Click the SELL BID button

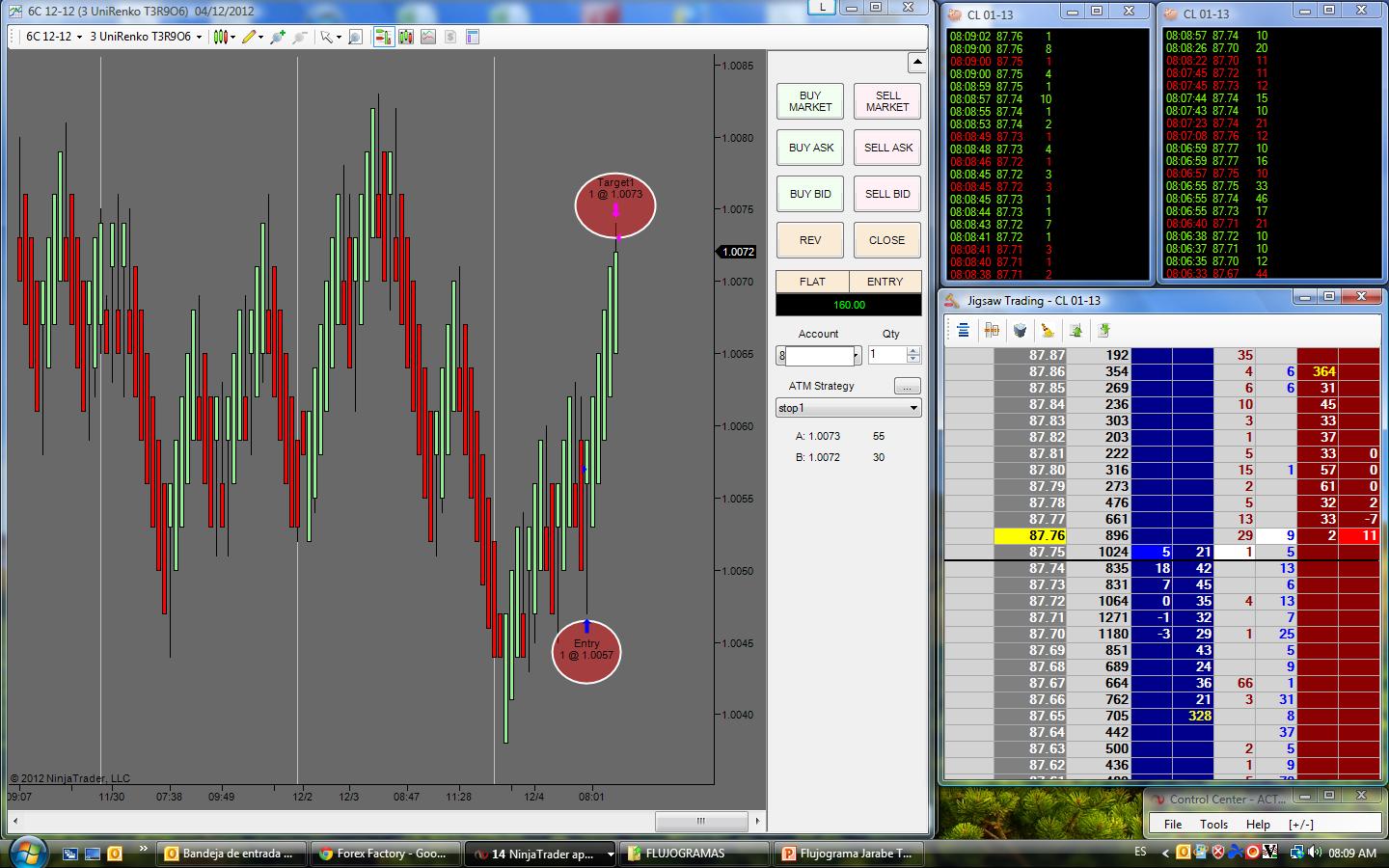click(x=887, y=194)
